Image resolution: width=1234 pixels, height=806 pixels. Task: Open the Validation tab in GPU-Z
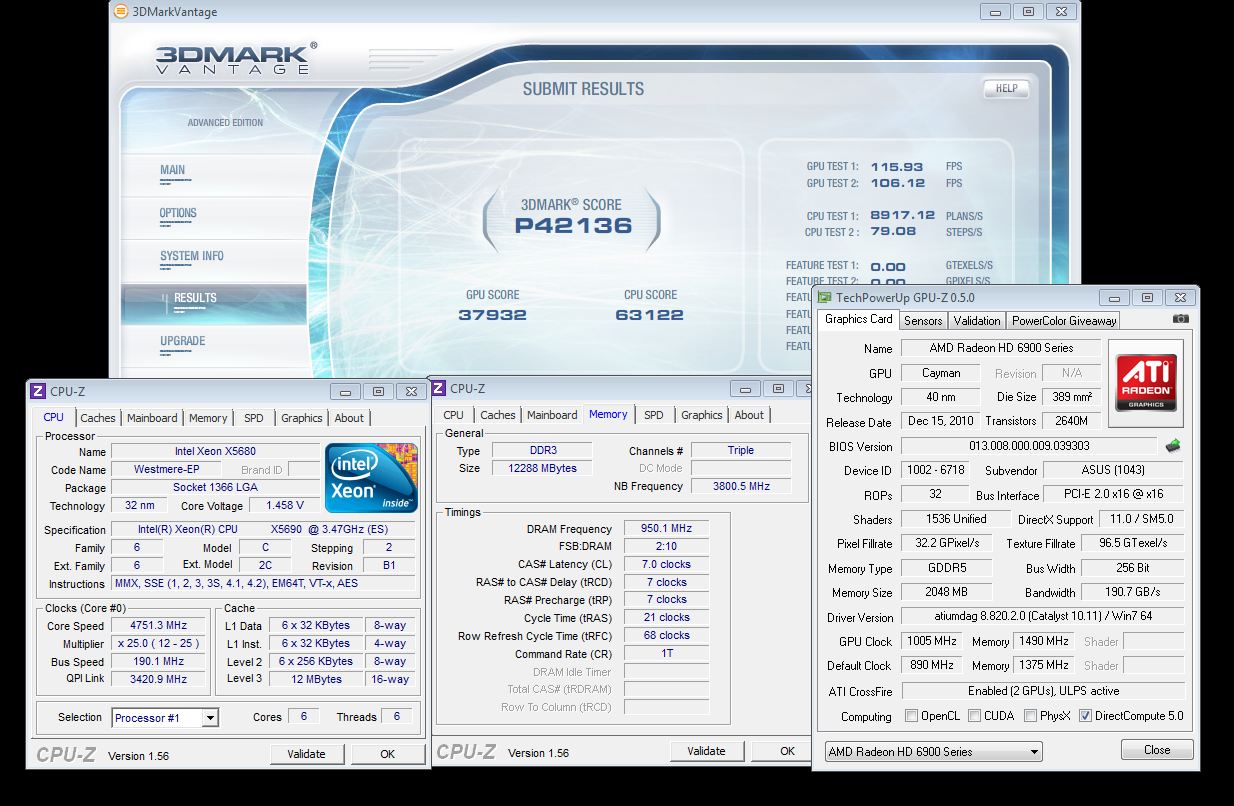tap(977, 321)
